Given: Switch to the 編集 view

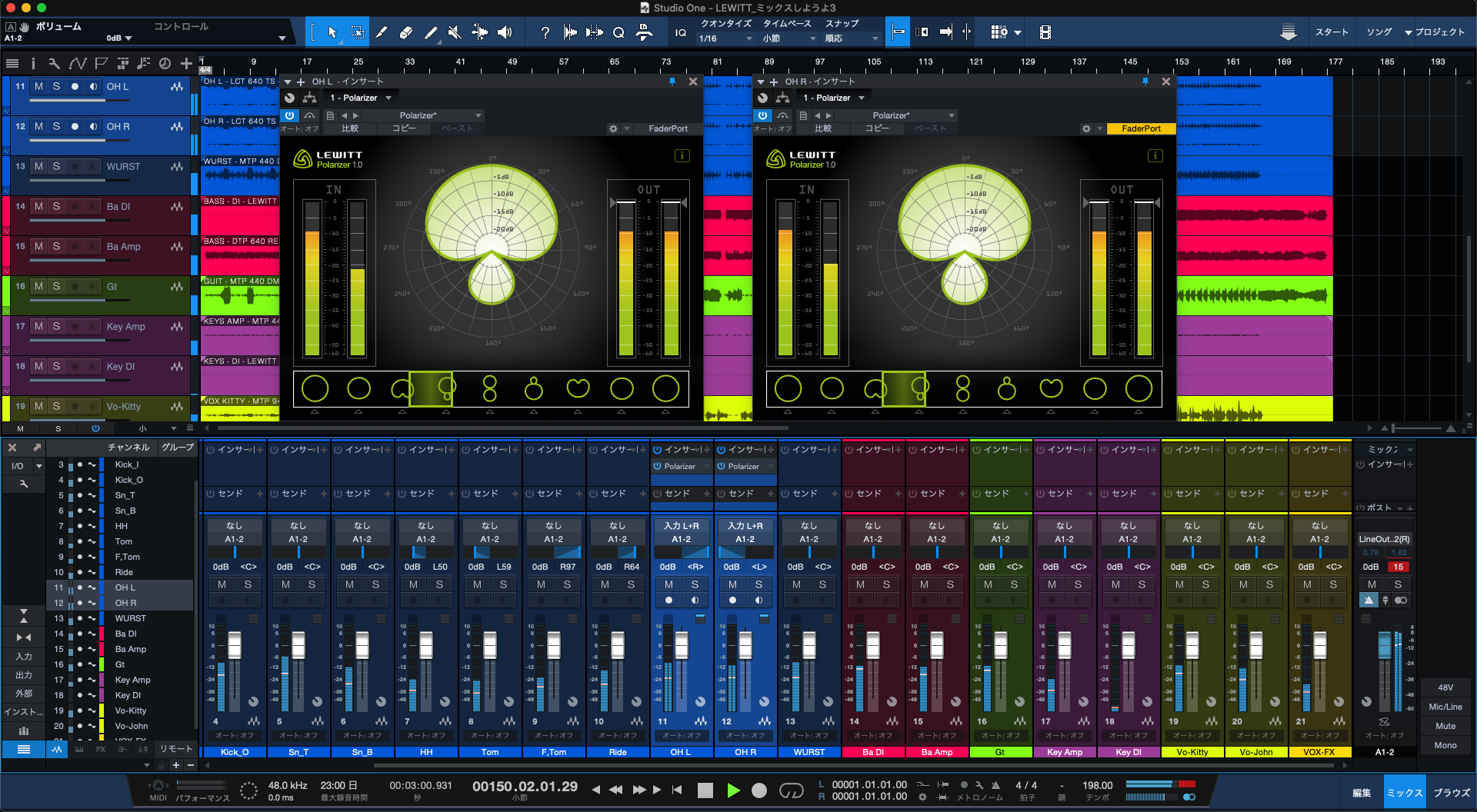Looking at the screenshot, I should (x=1362, y=793).
